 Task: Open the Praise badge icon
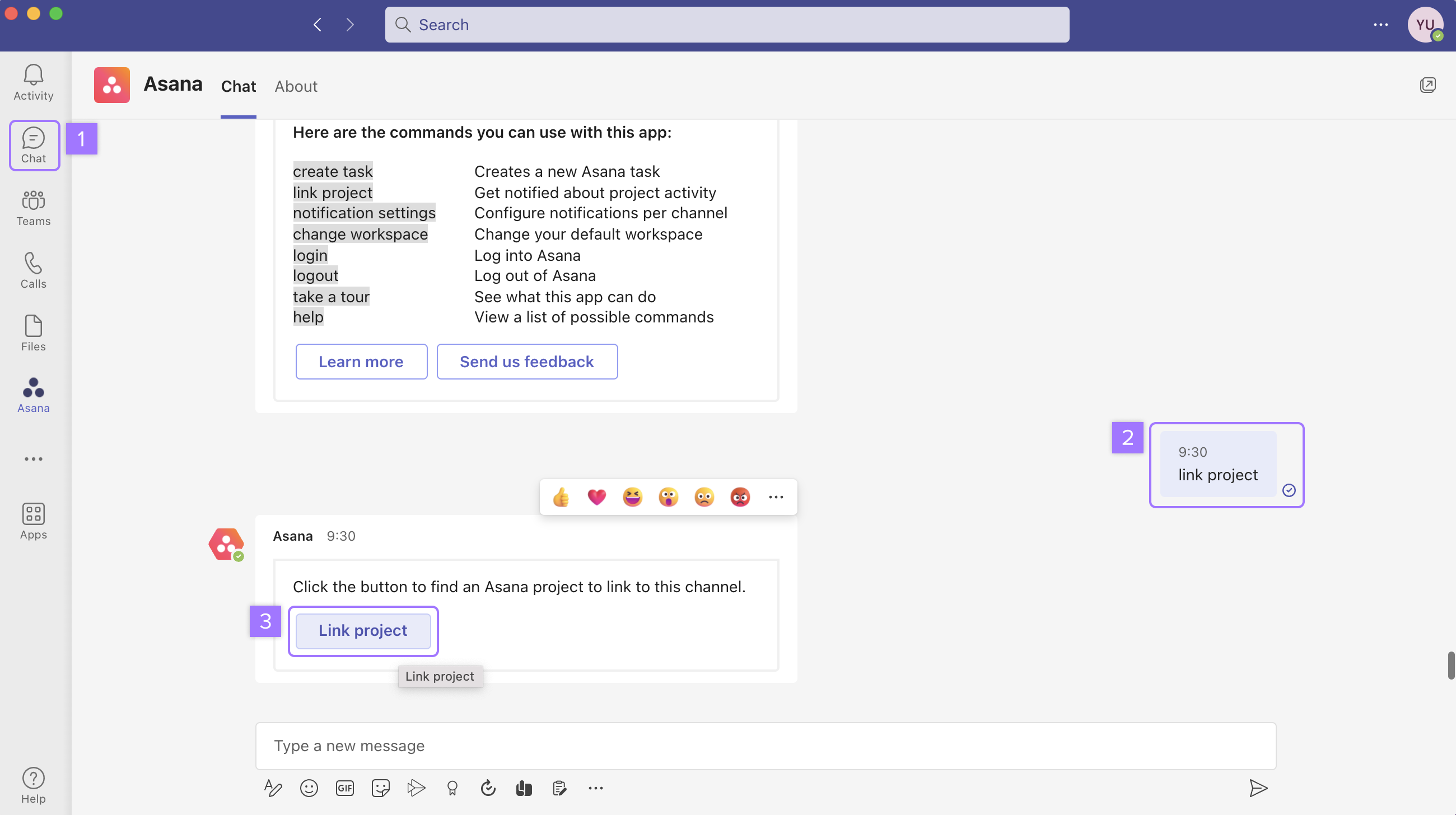pos(452,788)
